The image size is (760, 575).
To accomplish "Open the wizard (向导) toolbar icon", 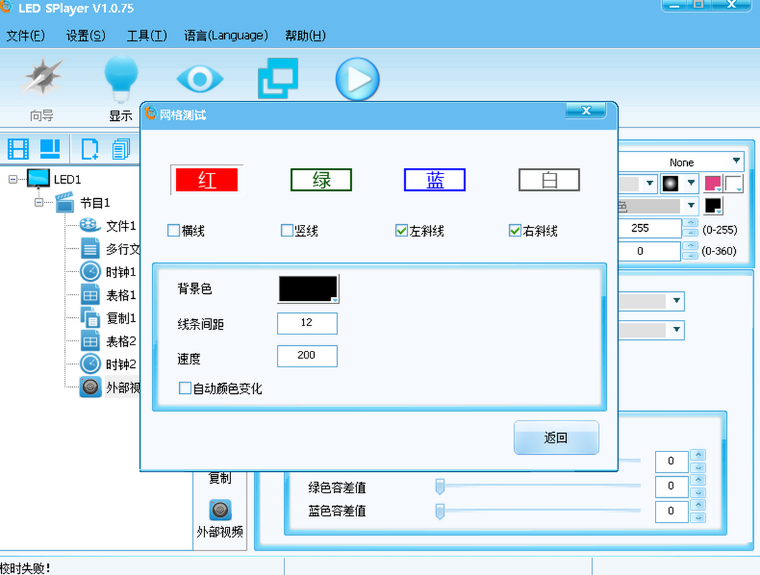I will [42, 77].
